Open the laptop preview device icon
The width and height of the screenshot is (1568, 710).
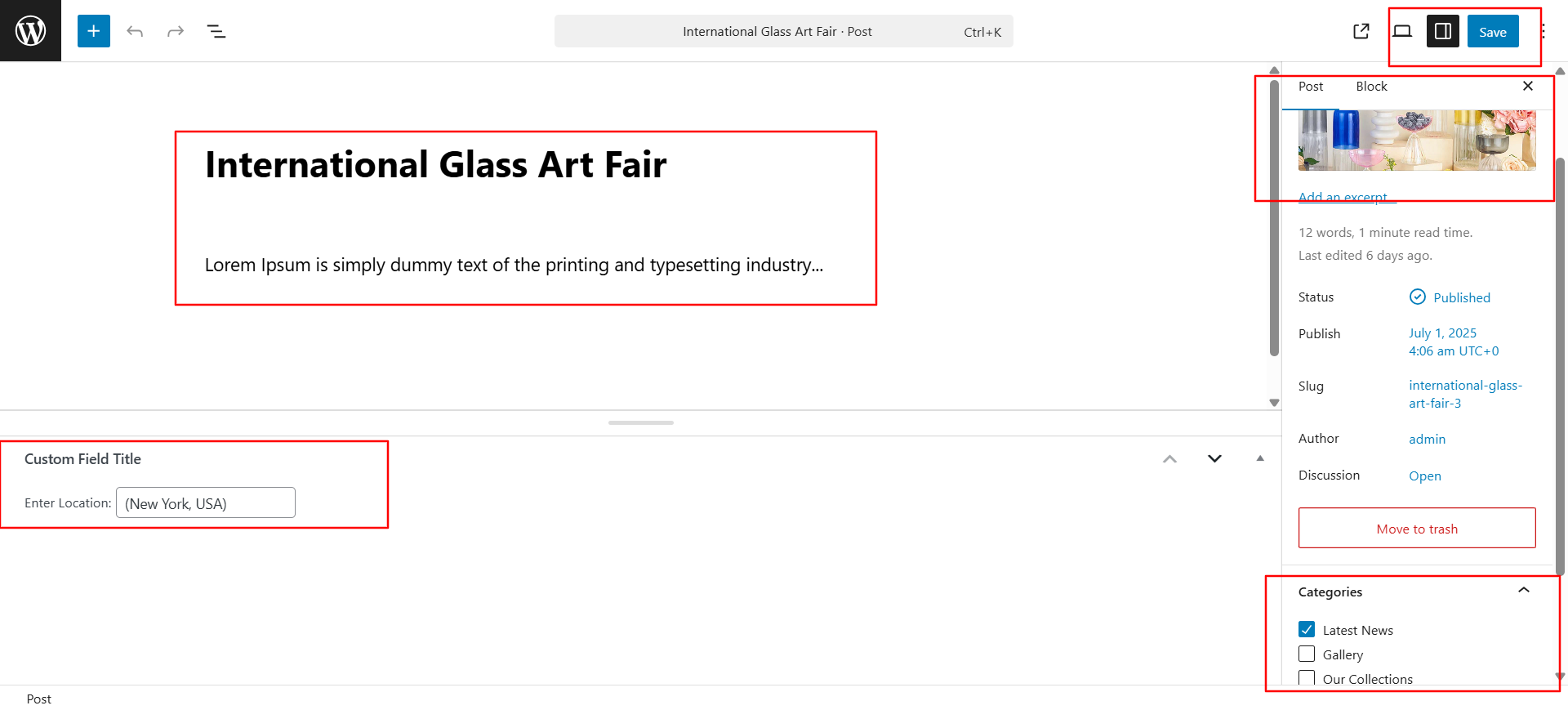coord(1402,31)
